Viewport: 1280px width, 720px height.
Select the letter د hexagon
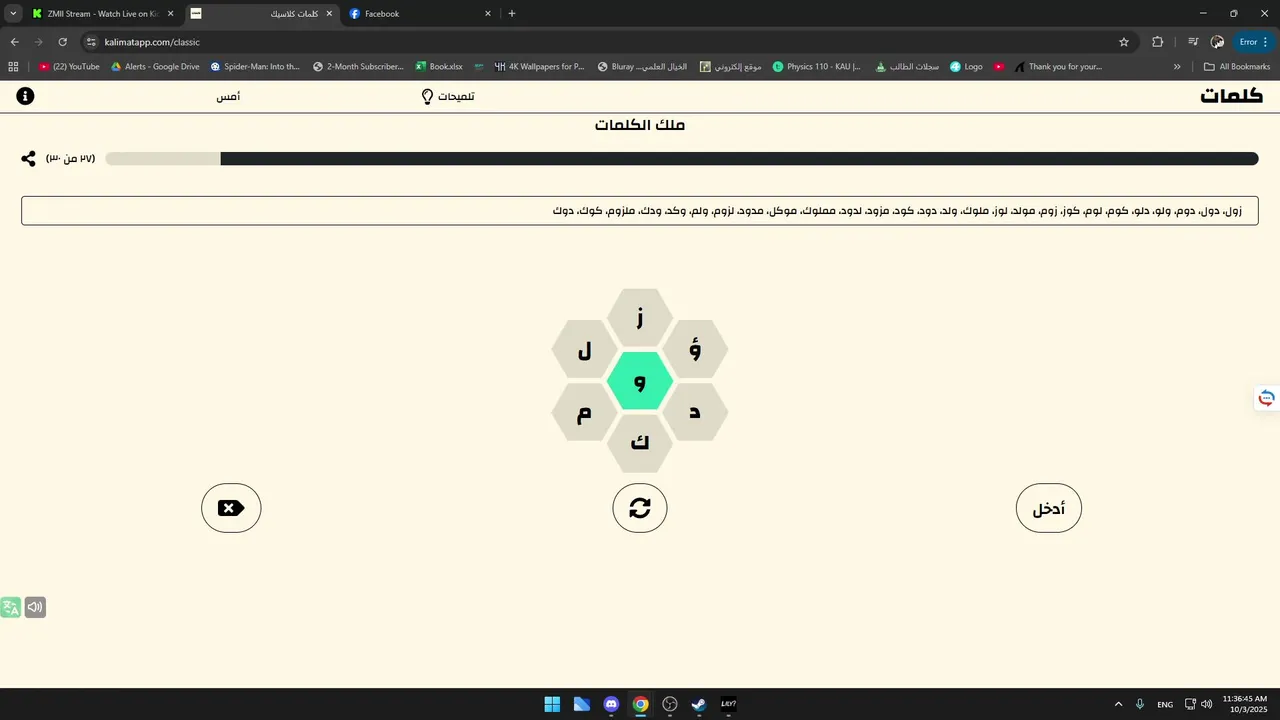695,412
